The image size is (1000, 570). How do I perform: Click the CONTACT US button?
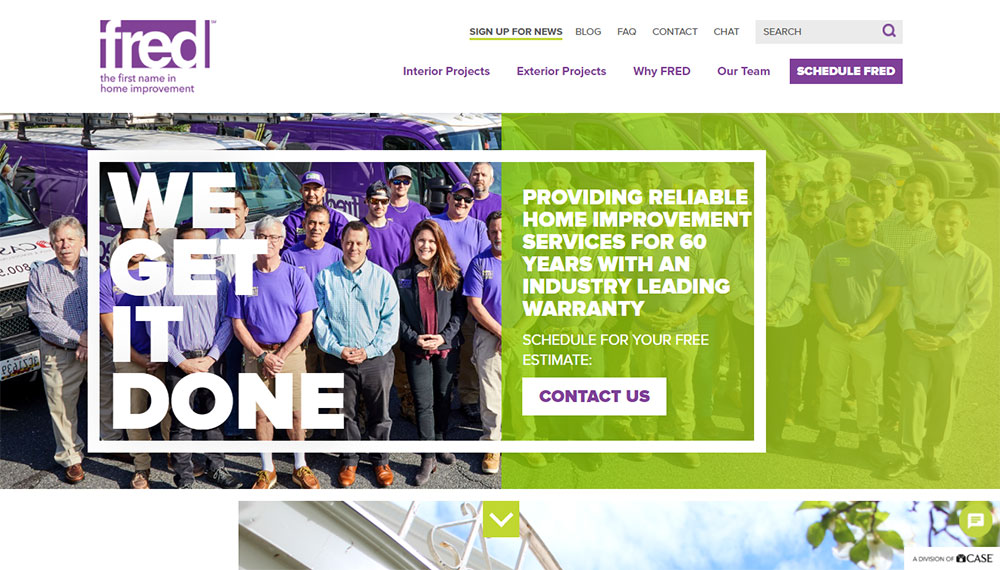(x=594, y=396)
